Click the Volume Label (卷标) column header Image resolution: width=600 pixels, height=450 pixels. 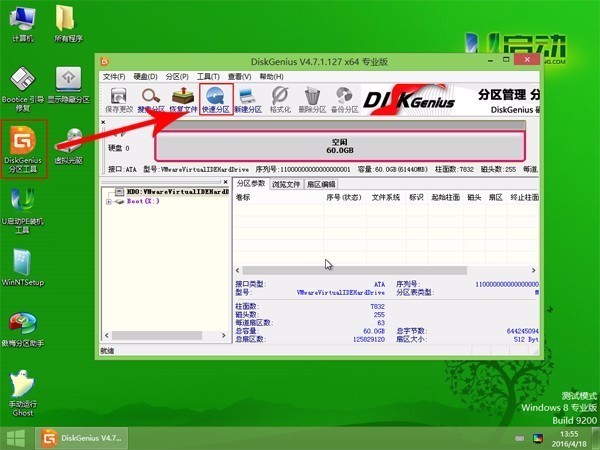click(279, 197)
